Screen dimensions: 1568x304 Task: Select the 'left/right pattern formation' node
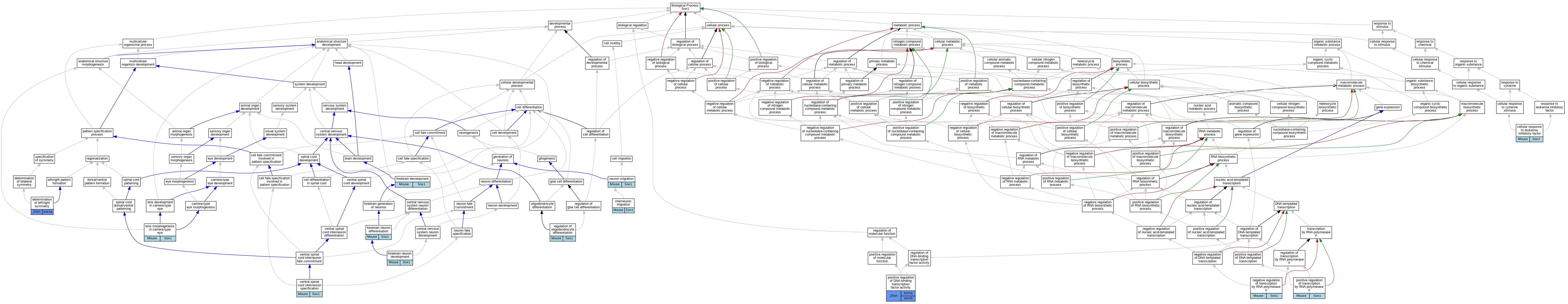click(59, 181)
